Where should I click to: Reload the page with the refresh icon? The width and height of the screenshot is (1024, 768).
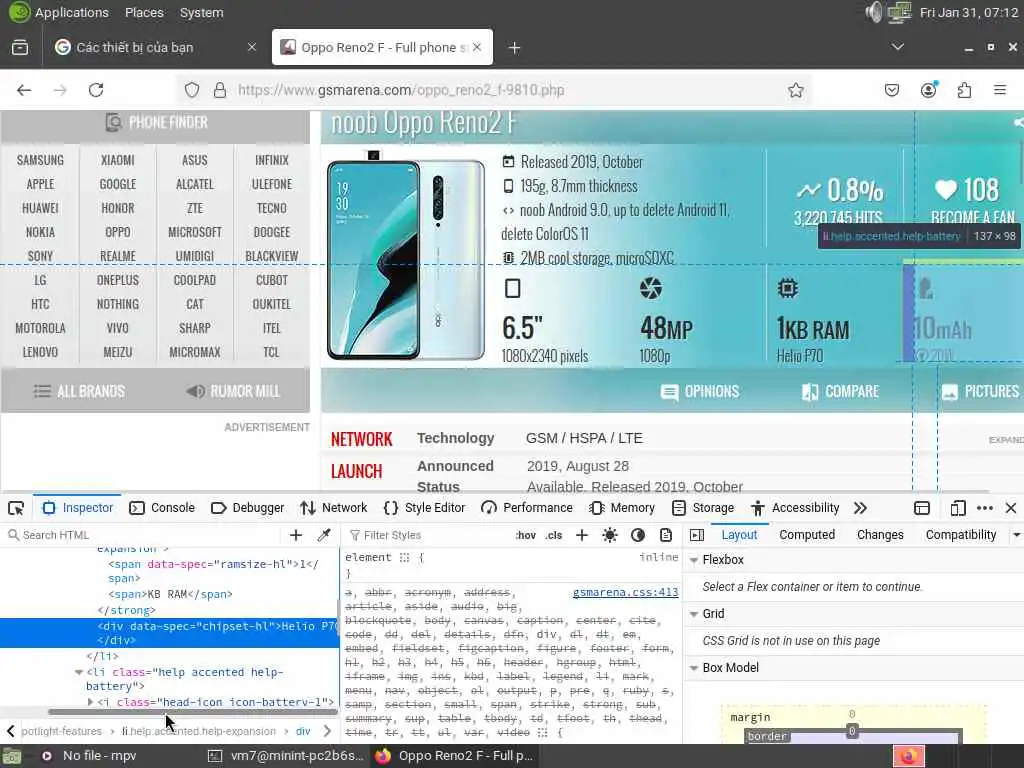(96, 90)
